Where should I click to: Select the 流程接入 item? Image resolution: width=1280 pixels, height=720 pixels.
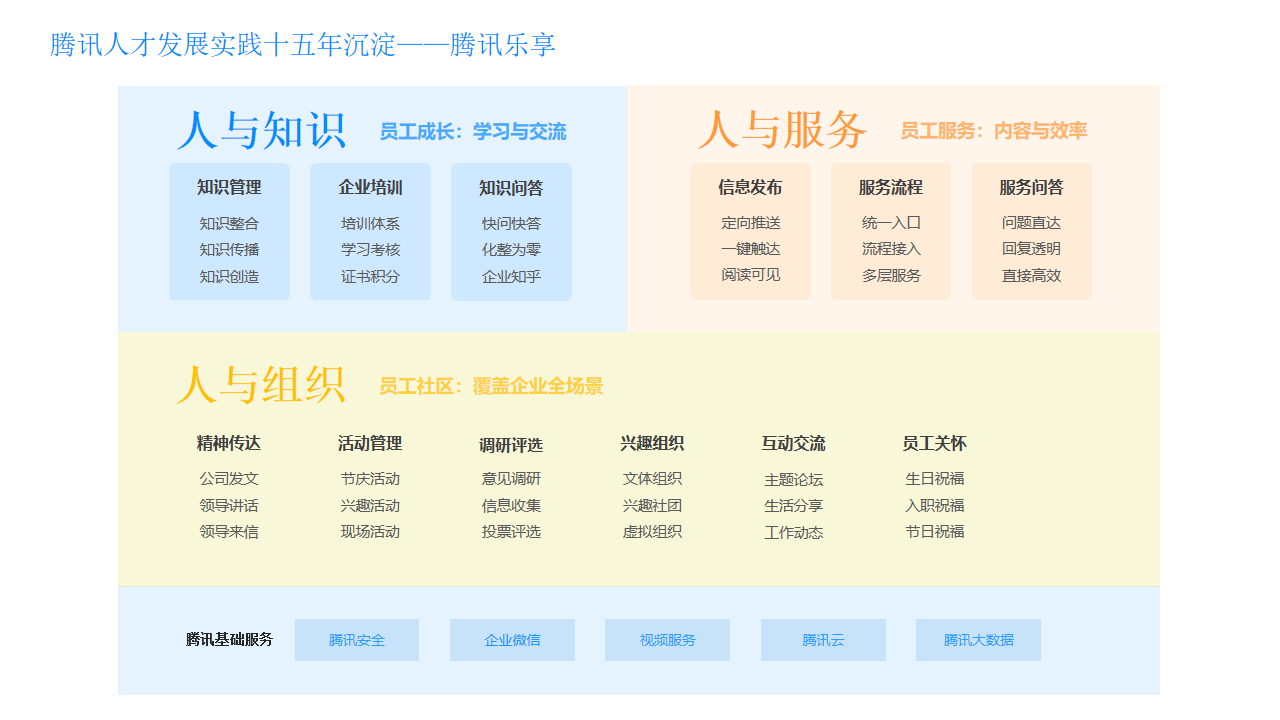(891, 248)
